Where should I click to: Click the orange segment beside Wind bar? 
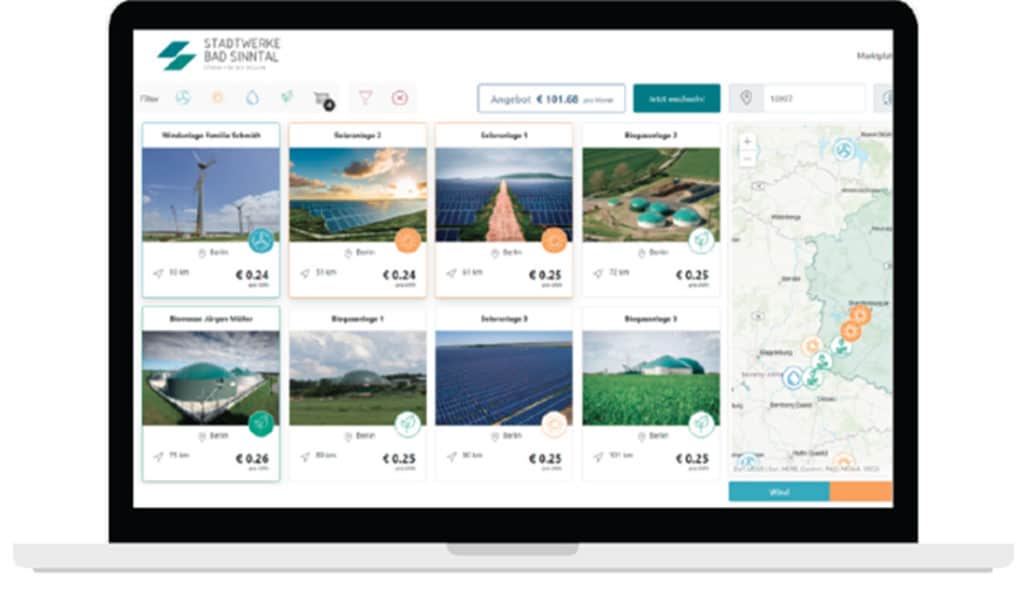(x=861, y=491)
